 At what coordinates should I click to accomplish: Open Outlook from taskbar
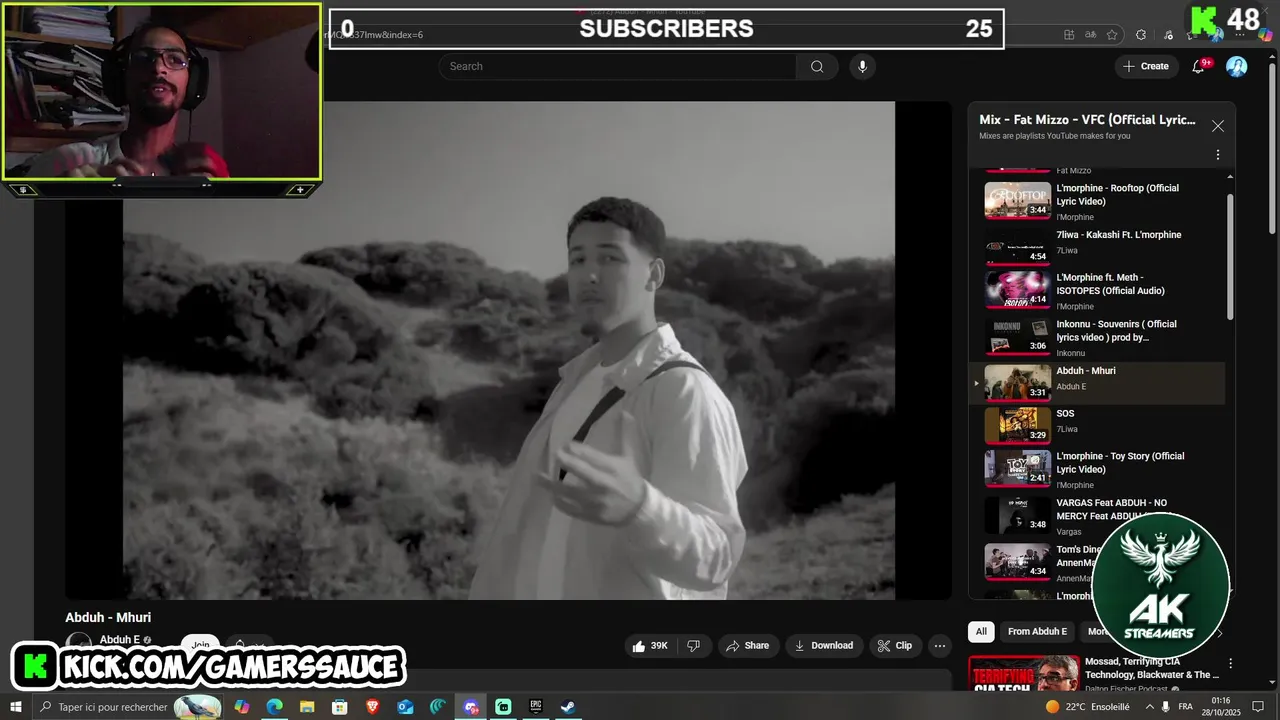coord(405,707)
